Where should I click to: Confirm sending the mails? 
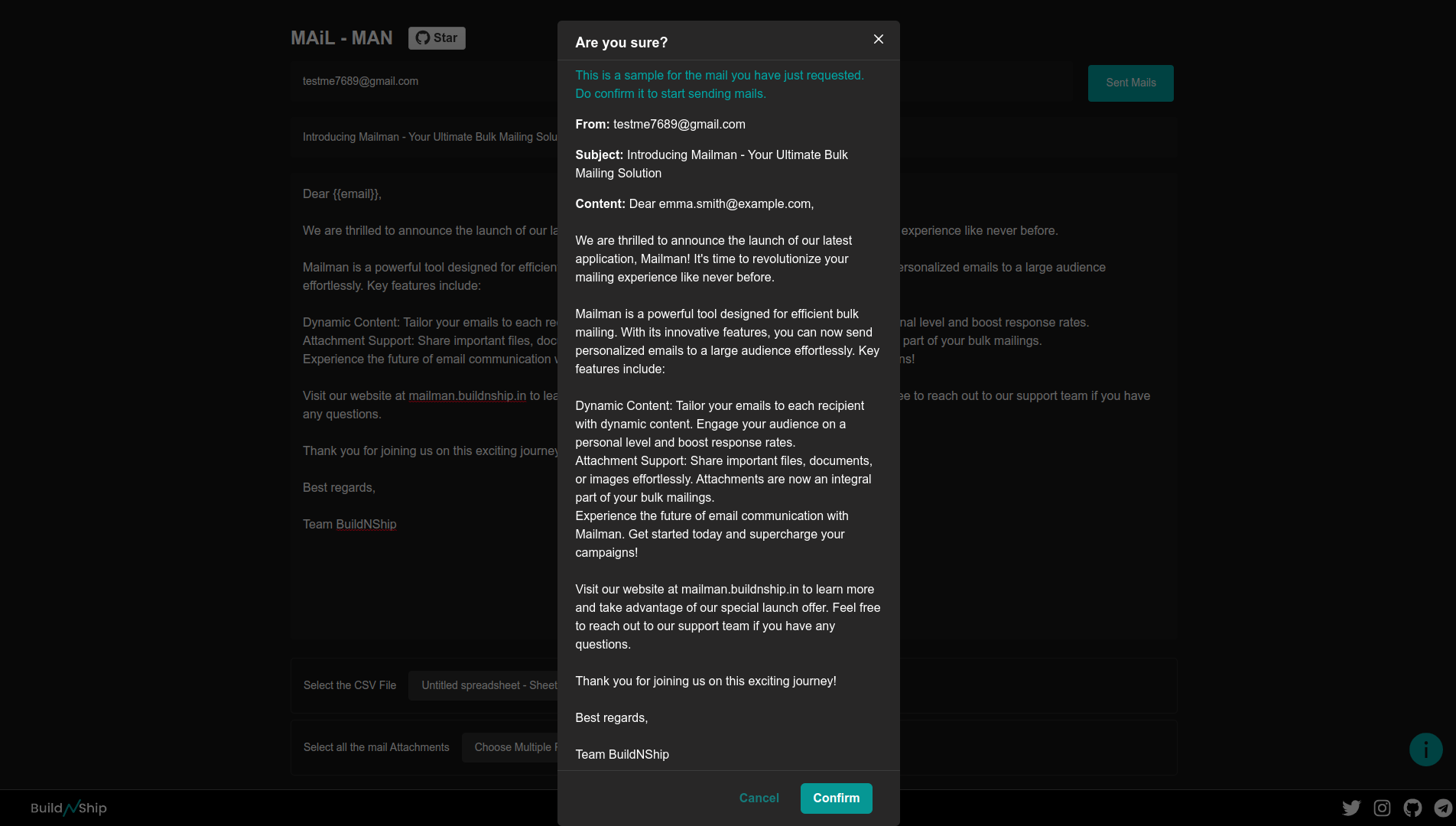coord(836,798)
